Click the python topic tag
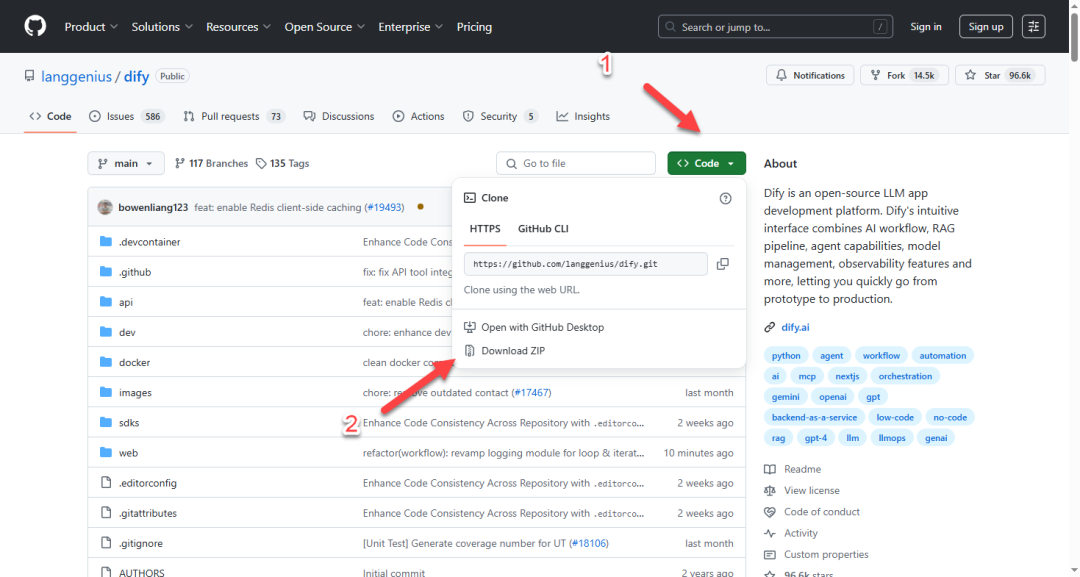The height and width of the screenshot is (577, 1080). [786, 356]
